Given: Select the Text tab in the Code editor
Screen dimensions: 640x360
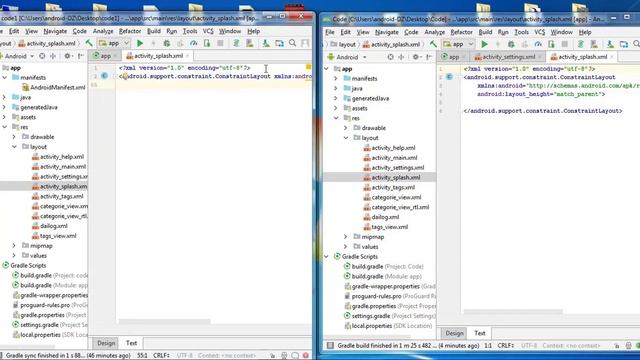Looking at the screenshot, I should pos(480,333).
